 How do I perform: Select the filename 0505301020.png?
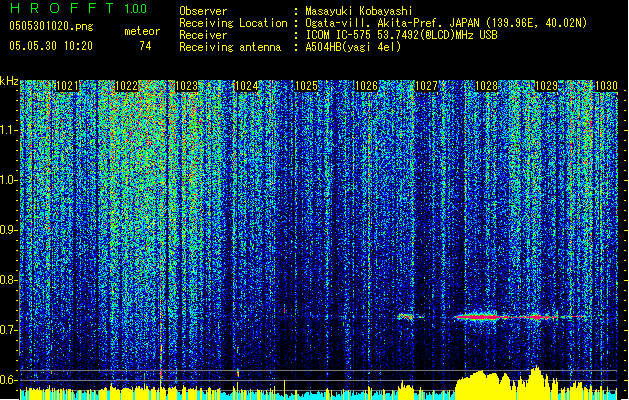[x=51, y=26]
